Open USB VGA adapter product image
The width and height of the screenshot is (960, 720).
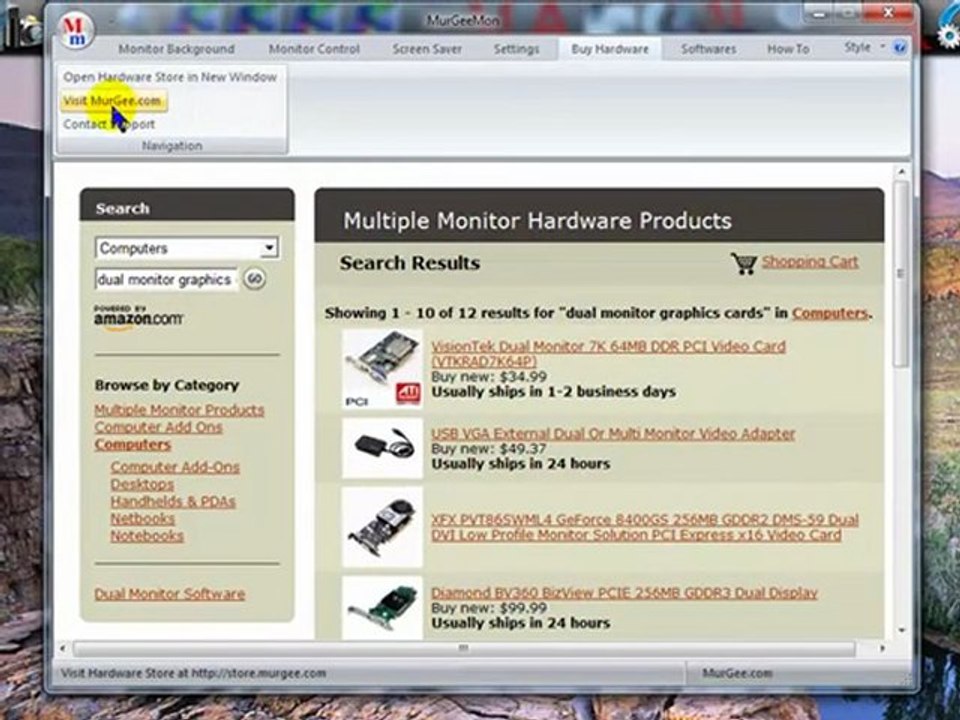[383, 448]
